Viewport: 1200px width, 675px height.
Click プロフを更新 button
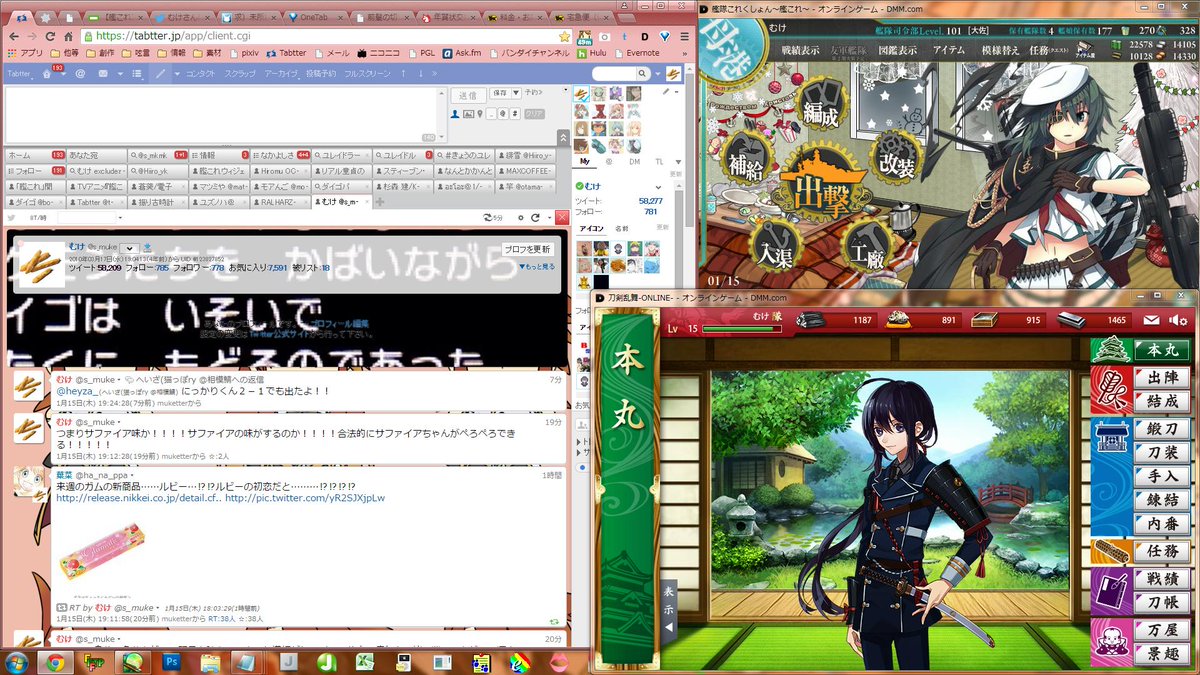[527, 248]
